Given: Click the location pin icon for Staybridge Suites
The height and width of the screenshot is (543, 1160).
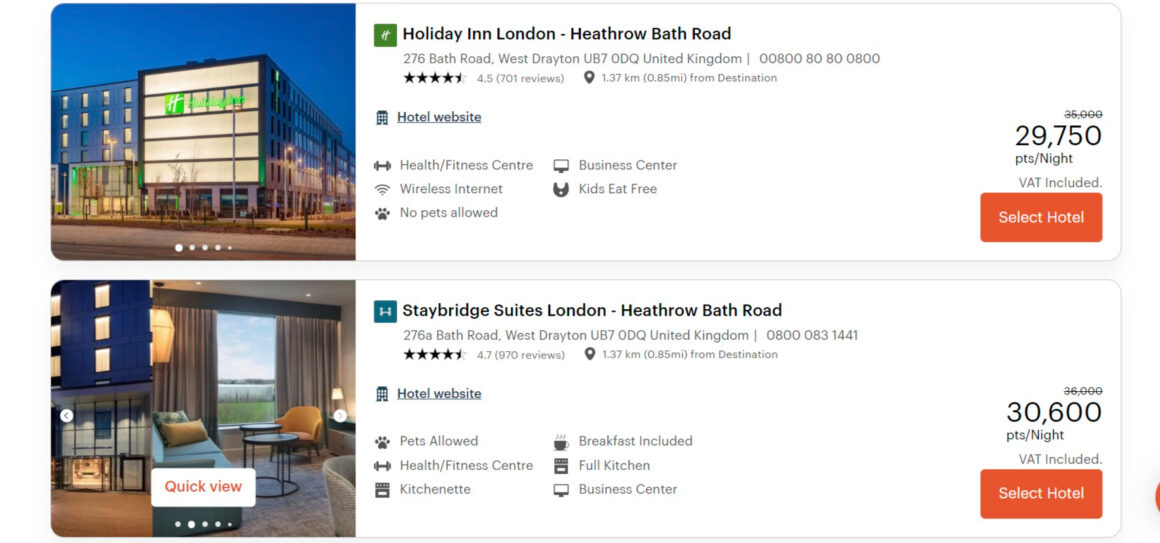Looking at the screenshot, I should pyautogui.click(x=590, y=354).
